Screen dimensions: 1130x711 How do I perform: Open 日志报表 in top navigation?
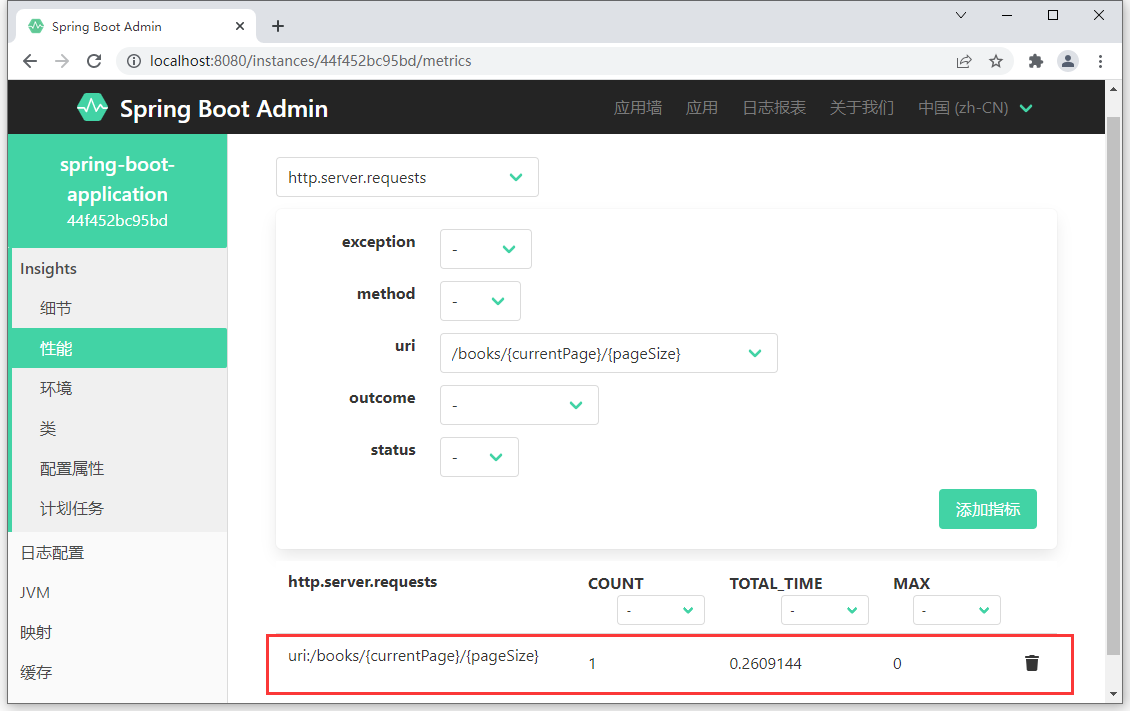(774, 108)
